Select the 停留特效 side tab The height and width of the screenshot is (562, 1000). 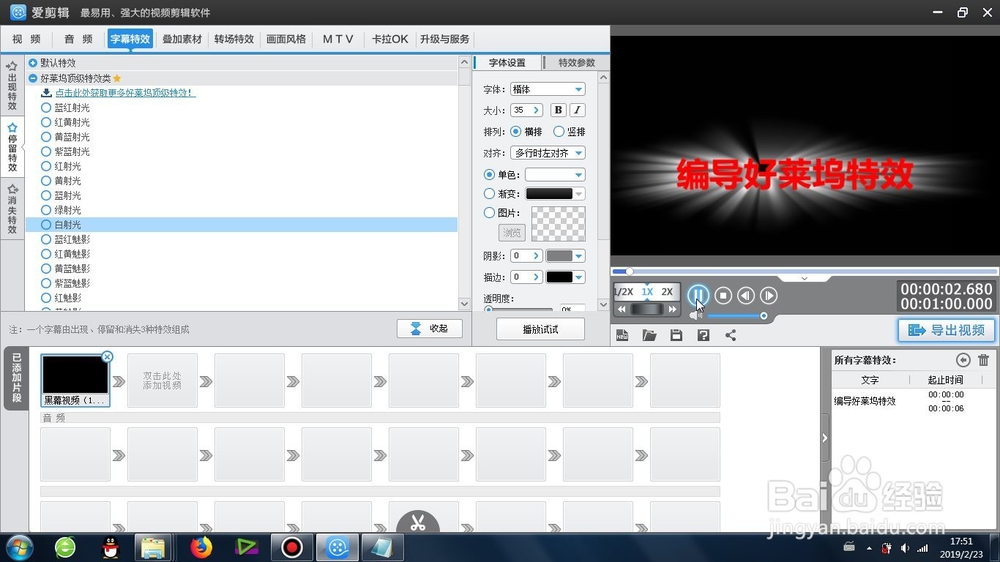tap(12, 148)
